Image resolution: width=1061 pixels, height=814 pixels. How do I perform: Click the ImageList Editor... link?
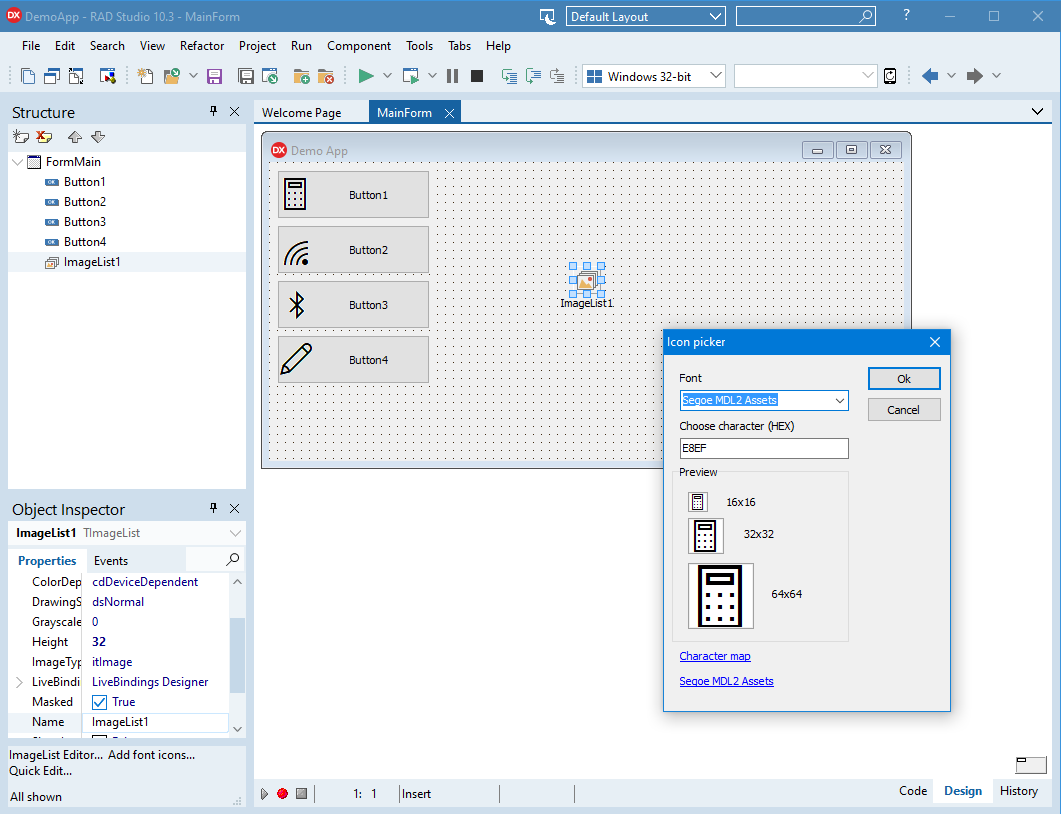(x=56, y=754)
